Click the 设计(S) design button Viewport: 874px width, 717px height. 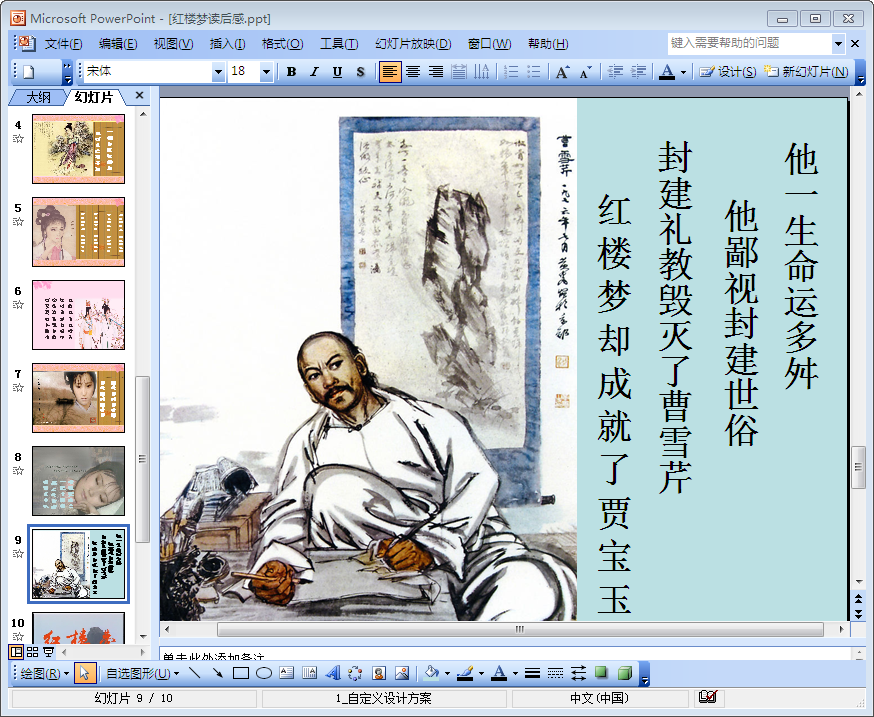(727, 72)
